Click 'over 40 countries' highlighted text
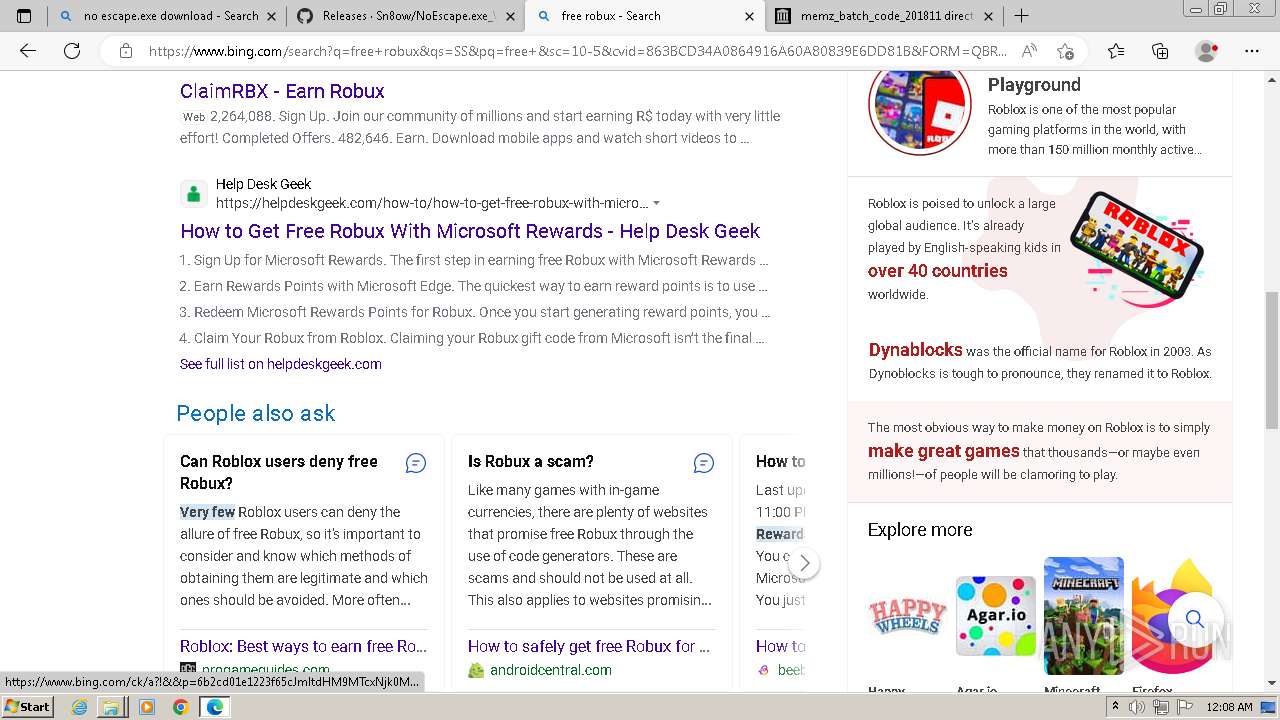The width and height of the screenshot is (1280, 720). (x=938, y=271)
